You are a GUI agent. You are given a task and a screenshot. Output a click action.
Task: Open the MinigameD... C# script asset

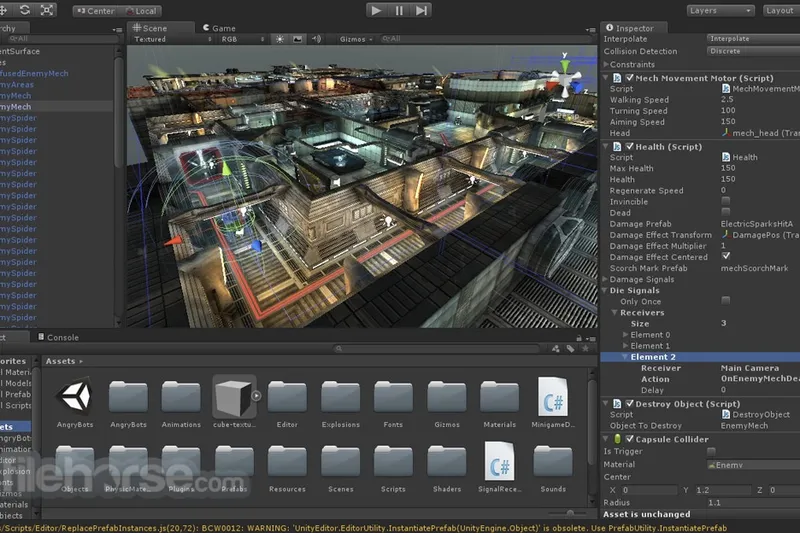pyautogui.click(x=553, y=402)
